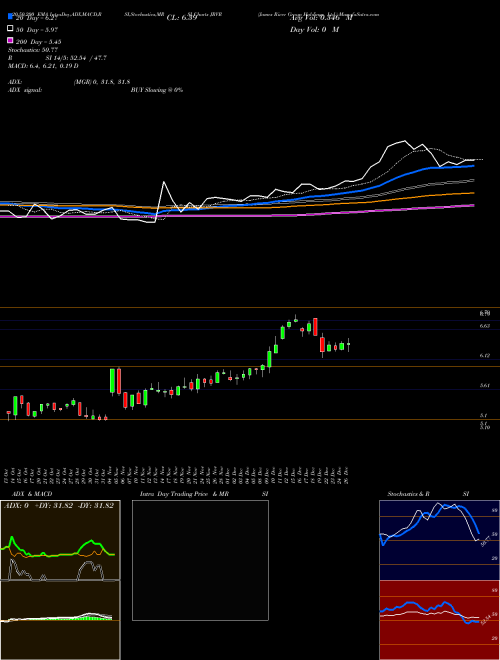The width and height of the screenshot is (500, 660).
Task: Click the '(MGR) 0, 31.8, 31.8' values
Action: [102, 82]
